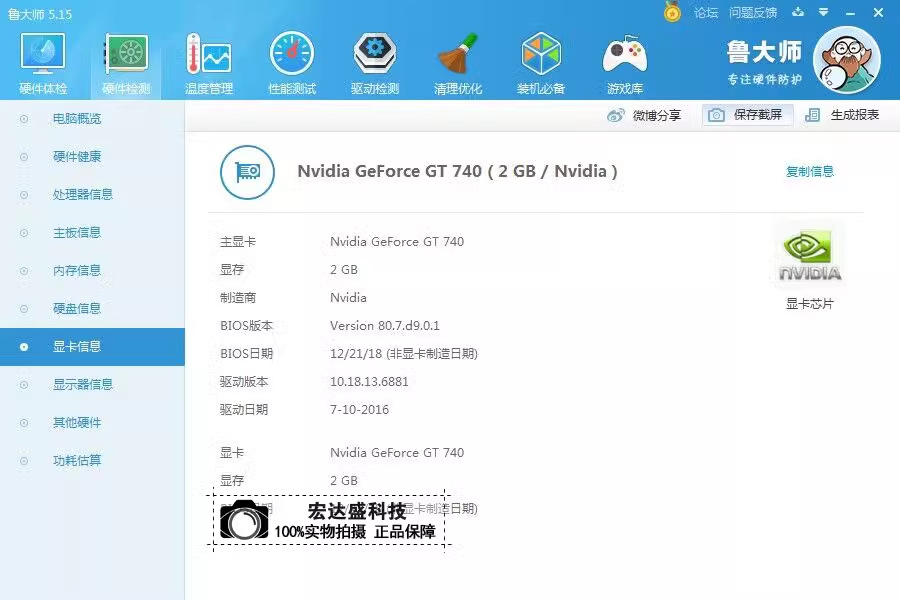Launch 性能测试 performance test
Image resolution: width=900 pixels, height=600 pixels.
(x=292, y=63)
